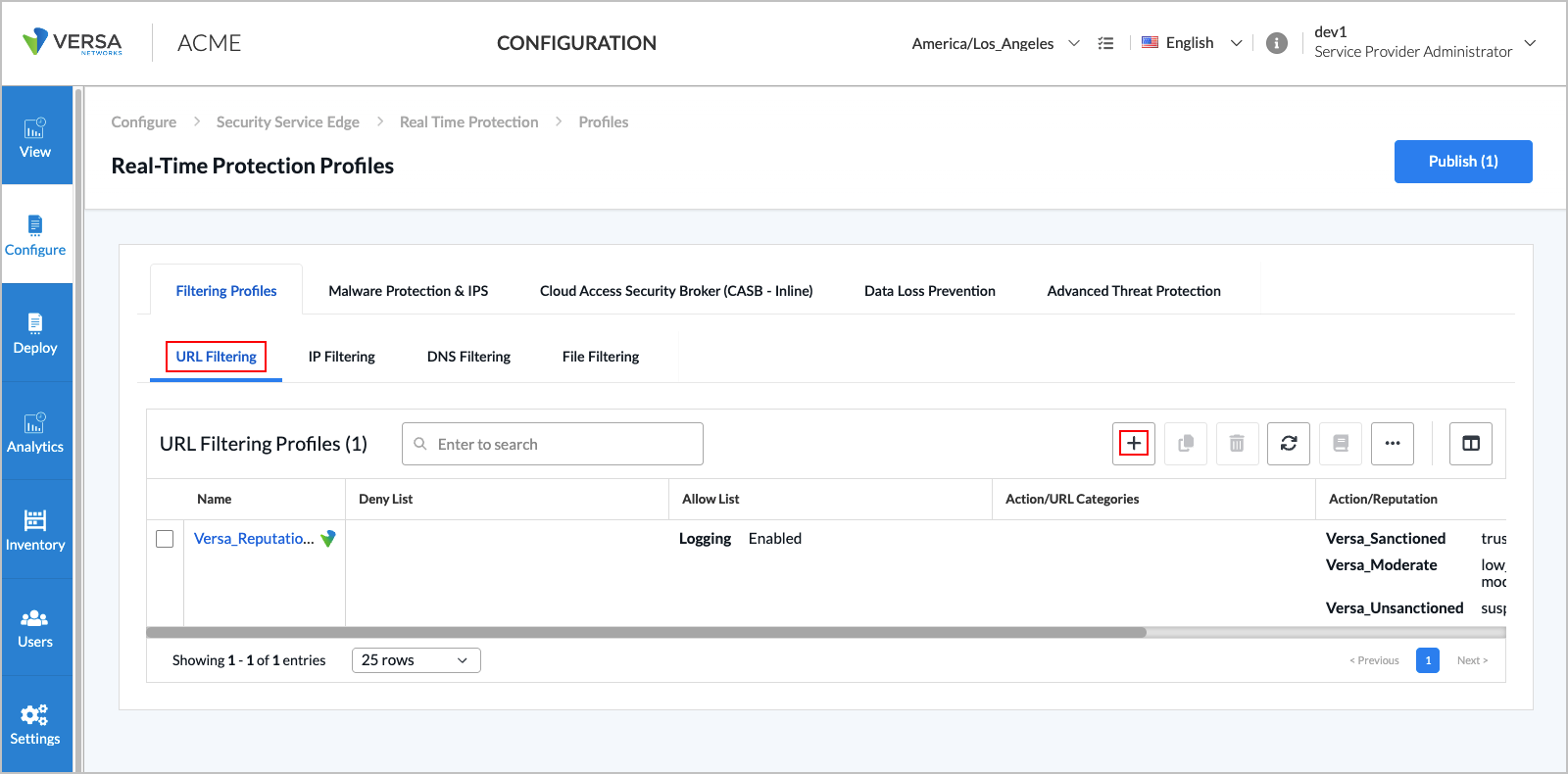Open the View sidebar section
The height and width of the screenshot is (774, 1568).
(35, 136)
